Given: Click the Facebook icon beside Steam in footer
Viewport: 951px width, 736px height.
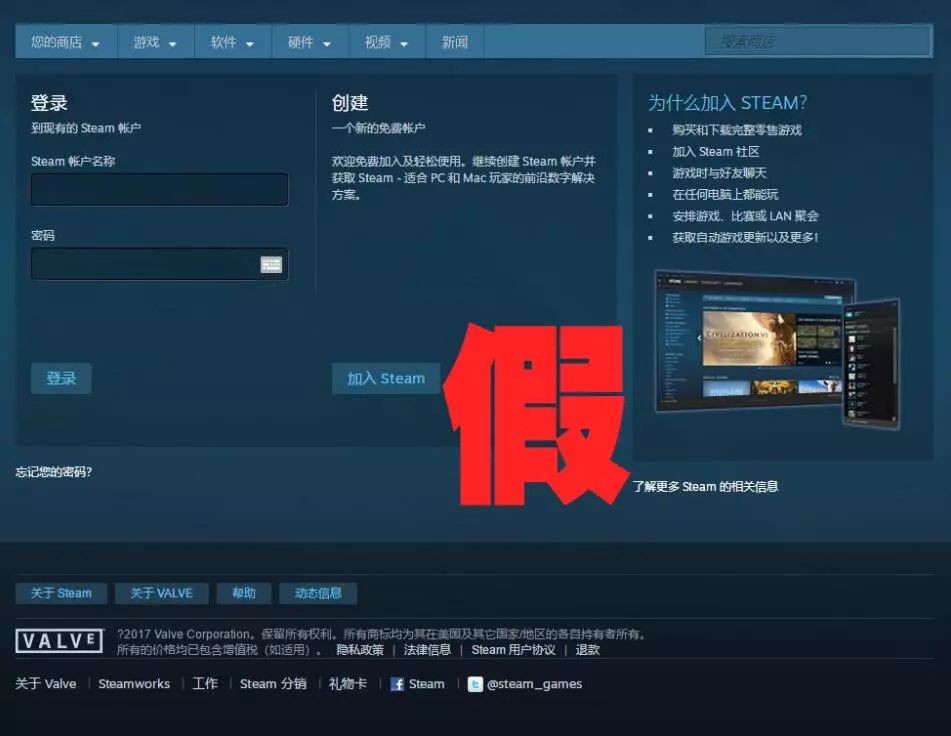Looking at the screenshot, I should tap(397, 684).
